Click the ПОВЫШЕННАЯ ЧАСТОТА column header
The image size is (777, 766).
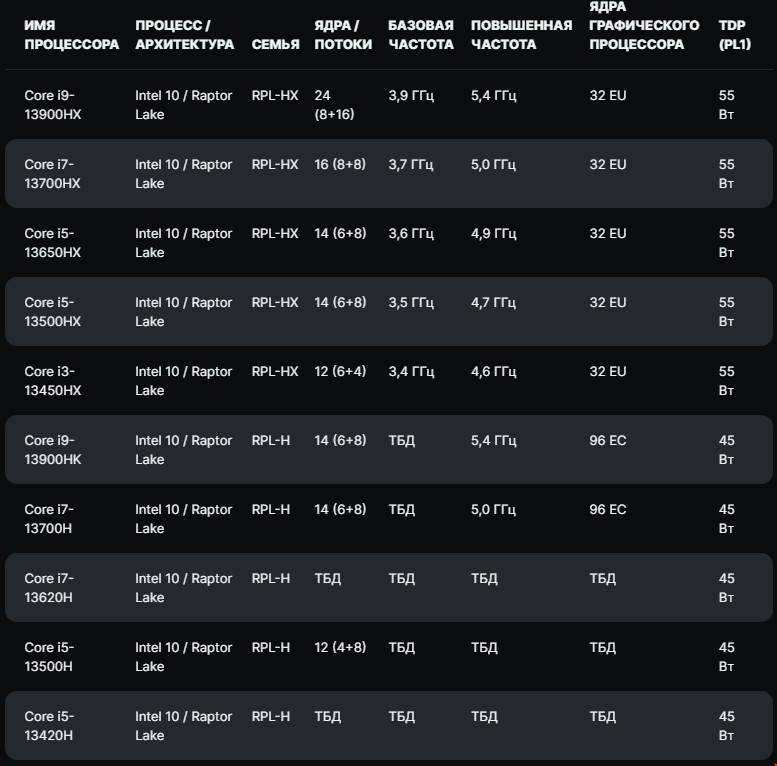point(521,34)
